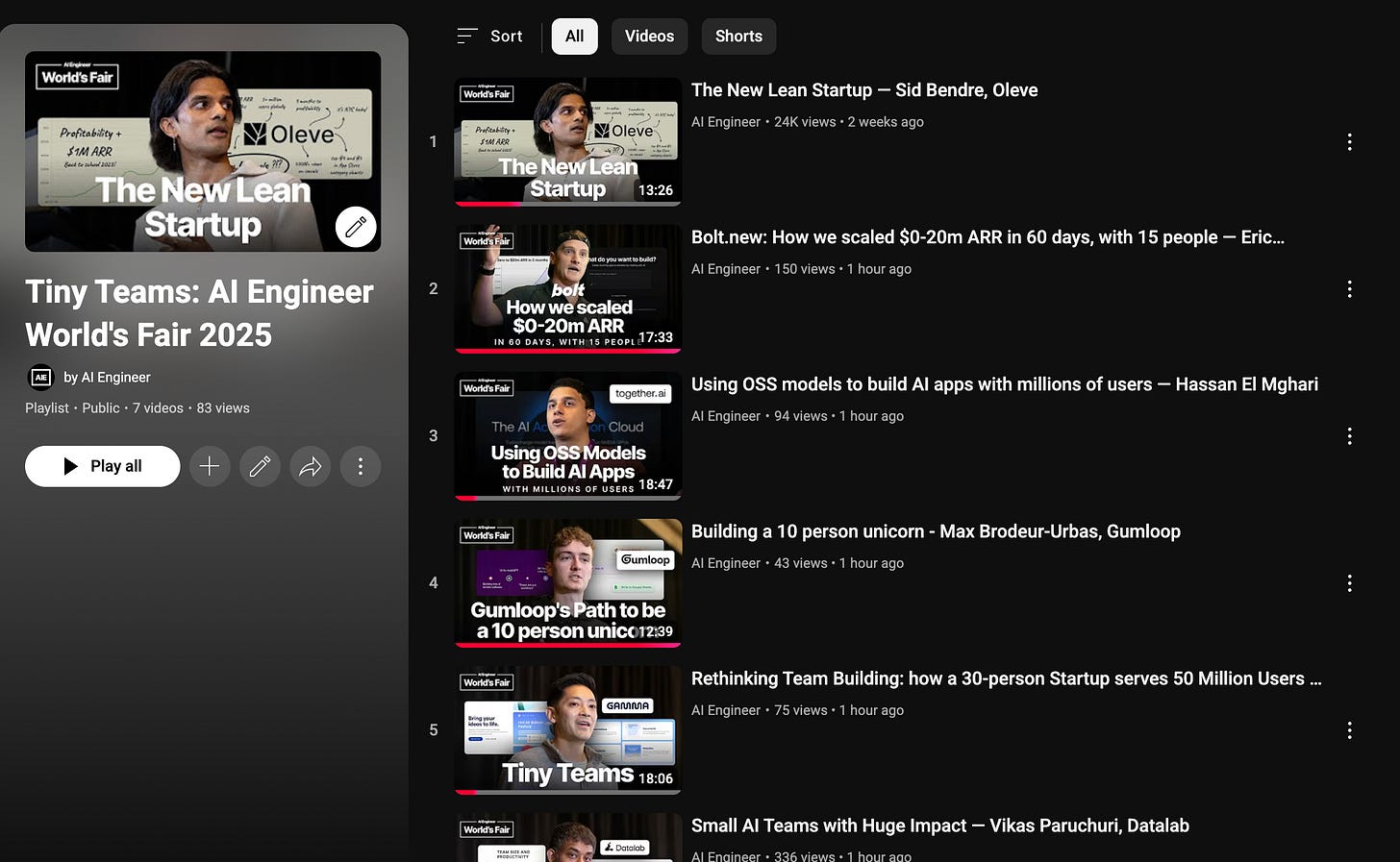
Task: Click AI Engineer channel avatar icon
Action: [x=40, y=378]
